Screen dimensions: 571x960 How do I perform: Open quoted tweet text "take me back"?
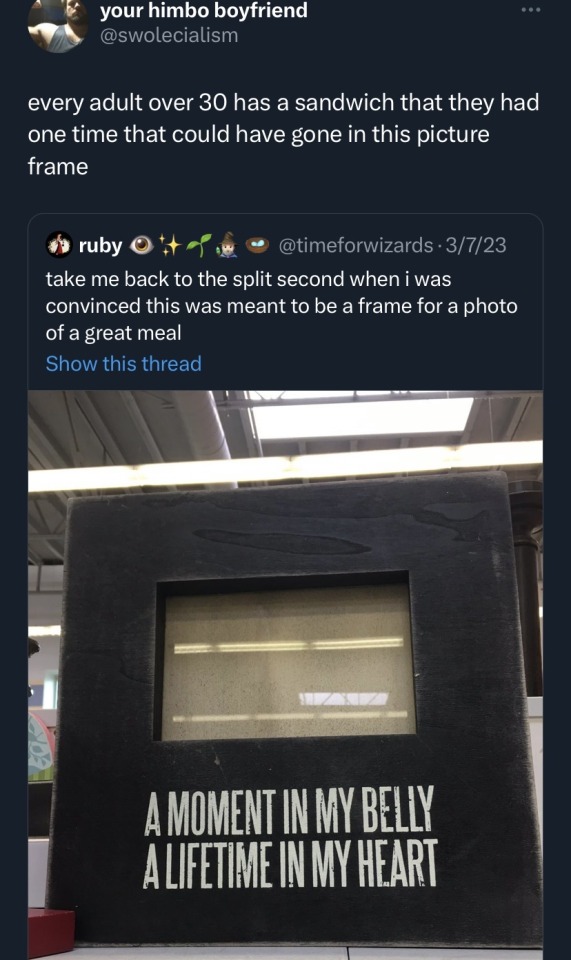(282, 306)
